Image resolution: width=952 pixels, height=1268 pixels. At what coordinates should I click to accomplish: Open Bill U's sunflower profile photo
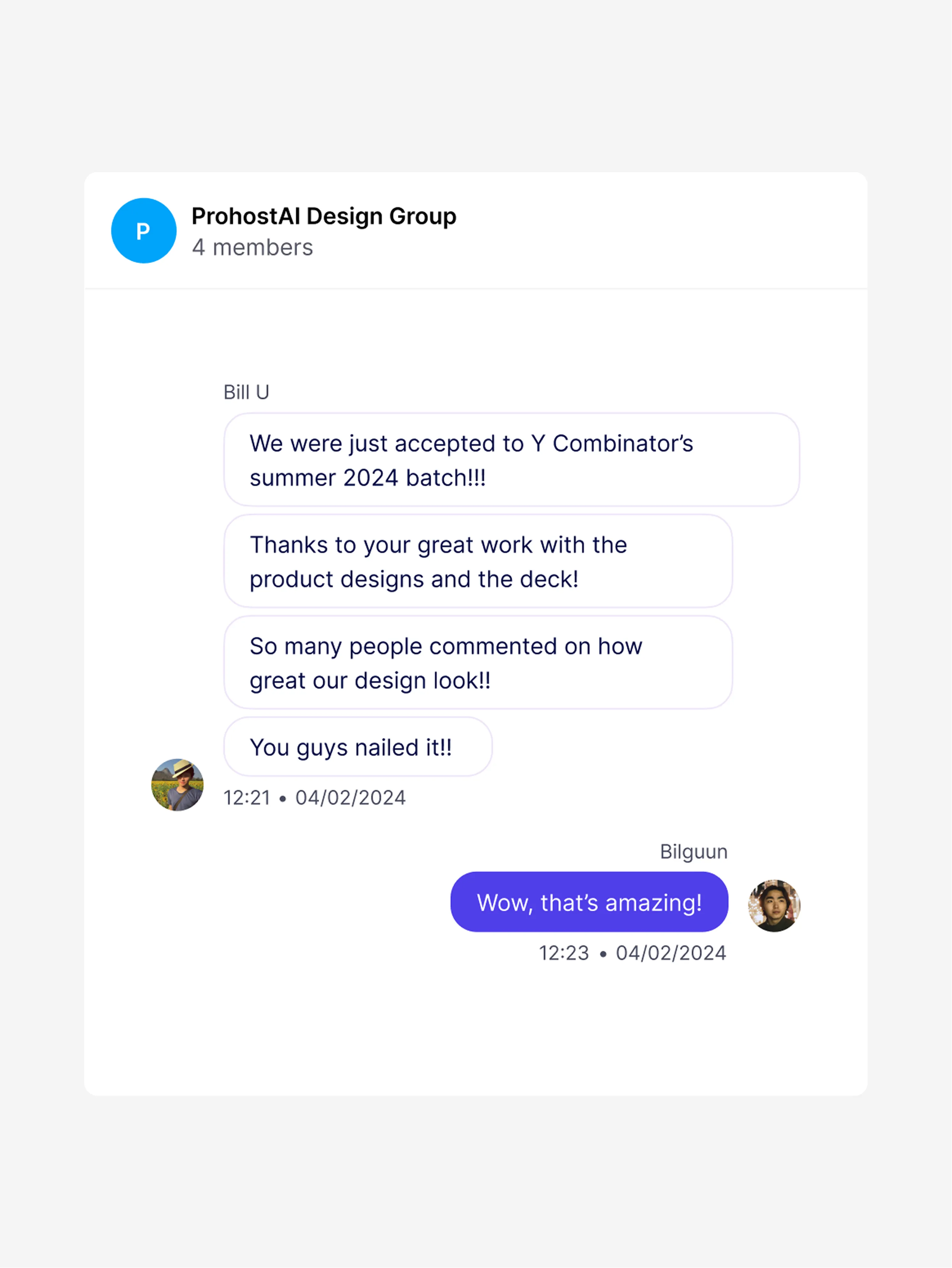177,784
